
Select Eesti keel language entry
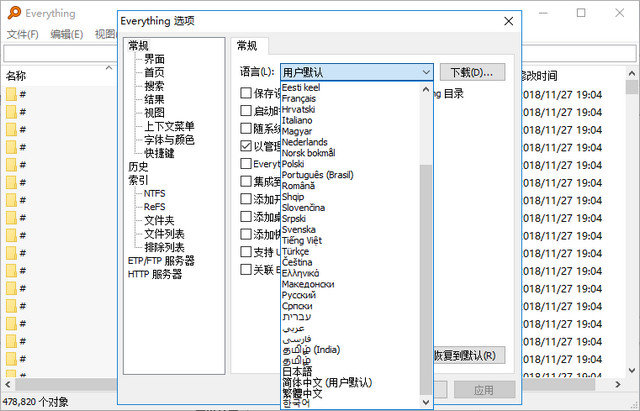pyautogui.click(x=301, y=87)
